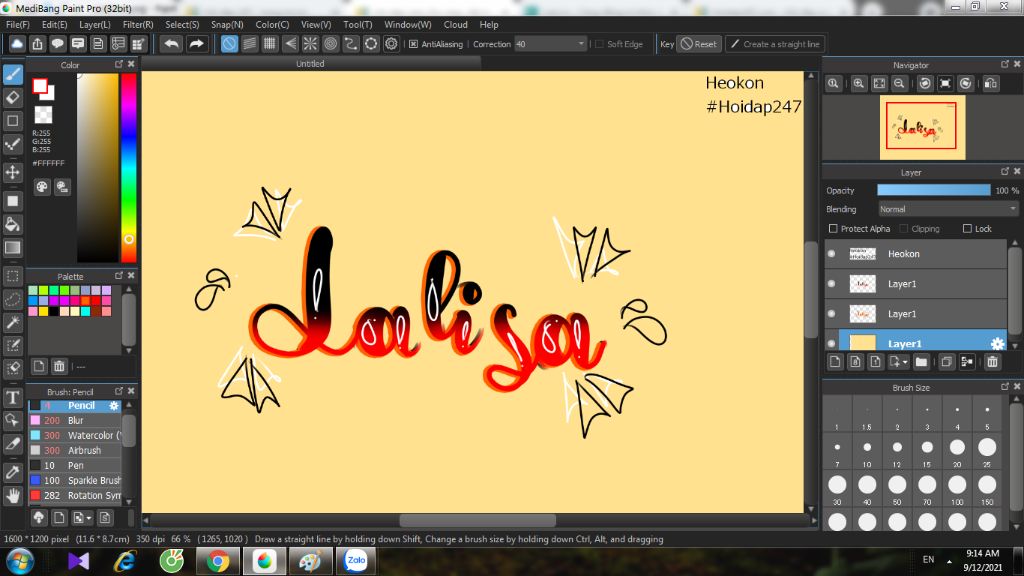Turn snap off with the first snap icon

(x=229, y=44)
